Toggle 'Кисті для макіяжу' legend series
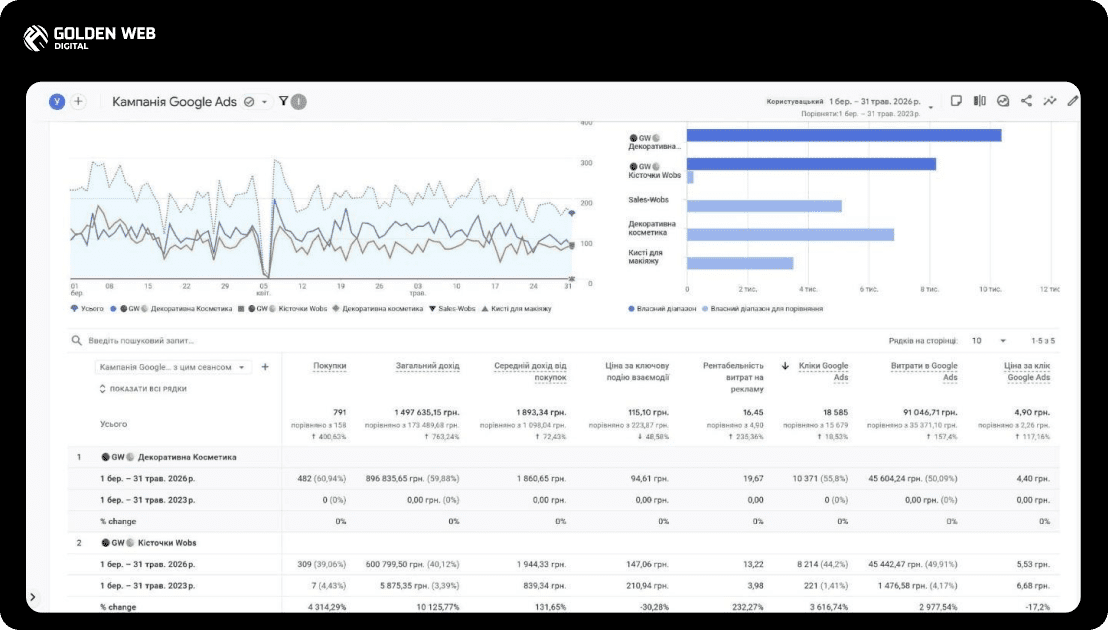1108x630 pixels. (x=517, y=309)
